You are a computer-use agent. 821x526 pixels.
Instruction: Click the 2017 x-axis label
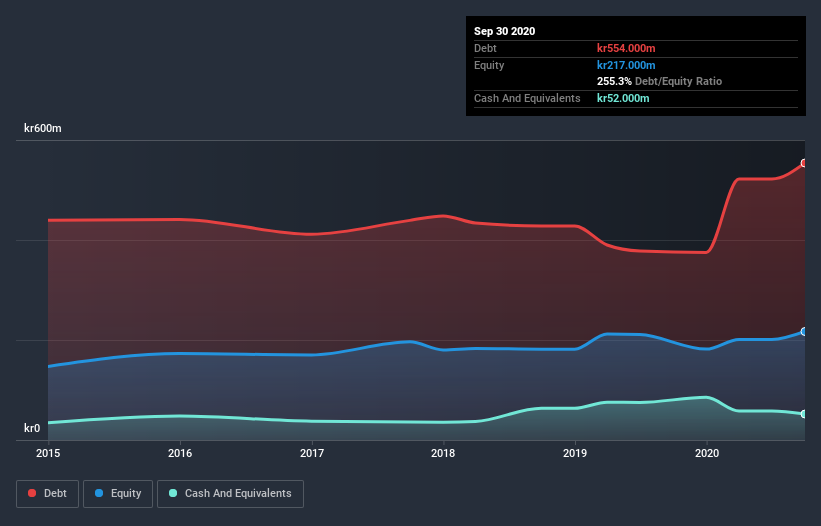[x=312, y=453]
